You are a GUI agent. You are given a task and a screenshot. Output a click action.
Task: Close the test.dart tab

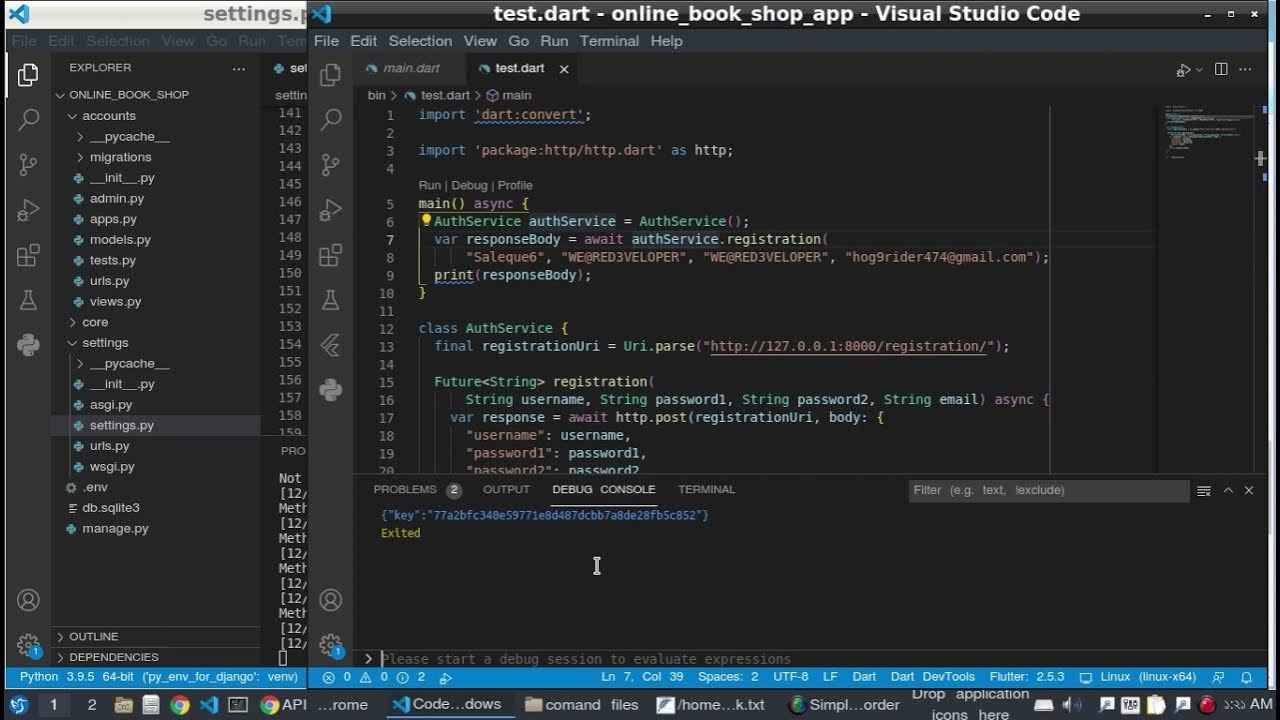pos(564,69)
